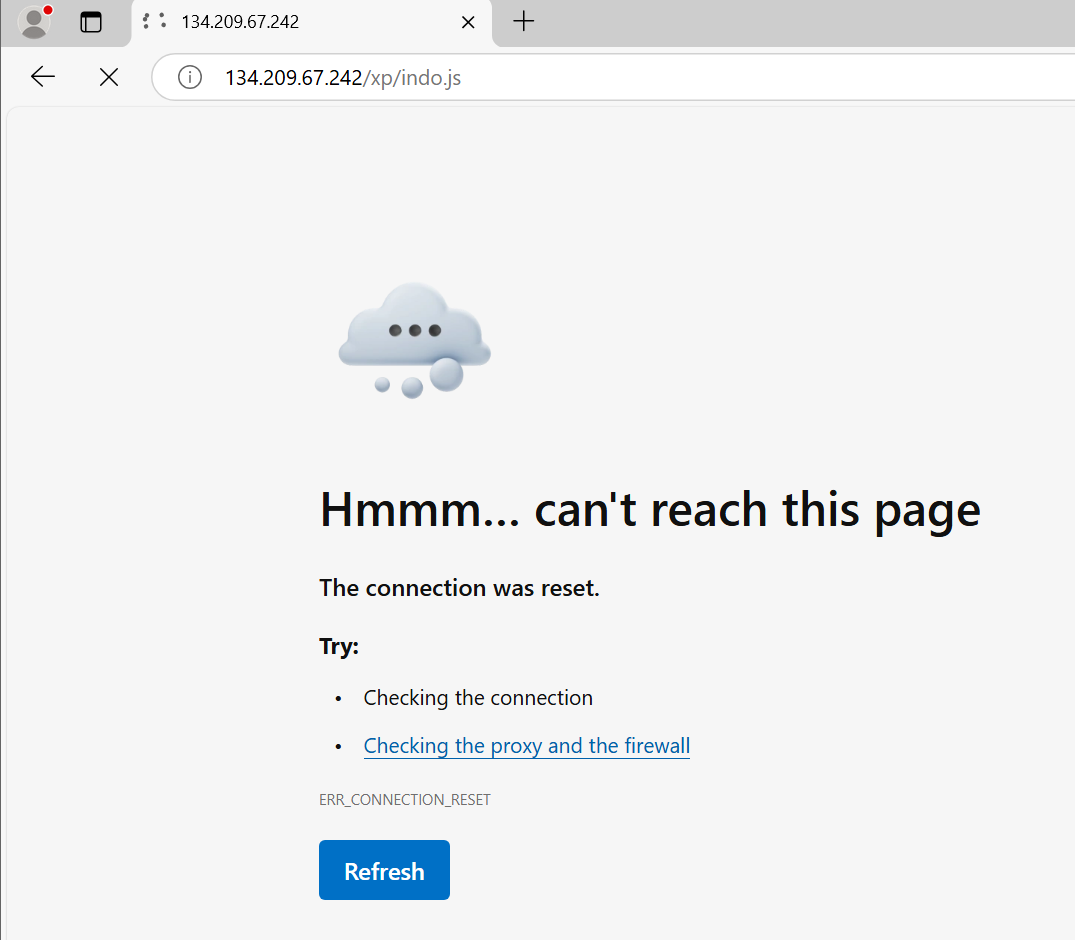Close the 134.209.67.242 tab

[468, 23]
